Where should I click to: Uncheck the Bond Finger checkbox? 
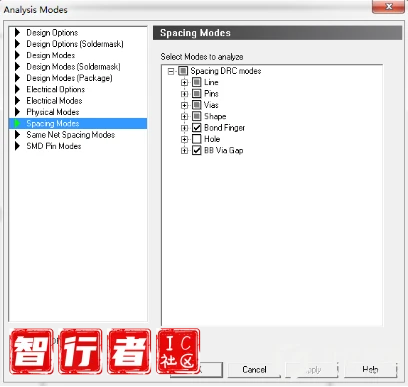click(x=197, y=128)
